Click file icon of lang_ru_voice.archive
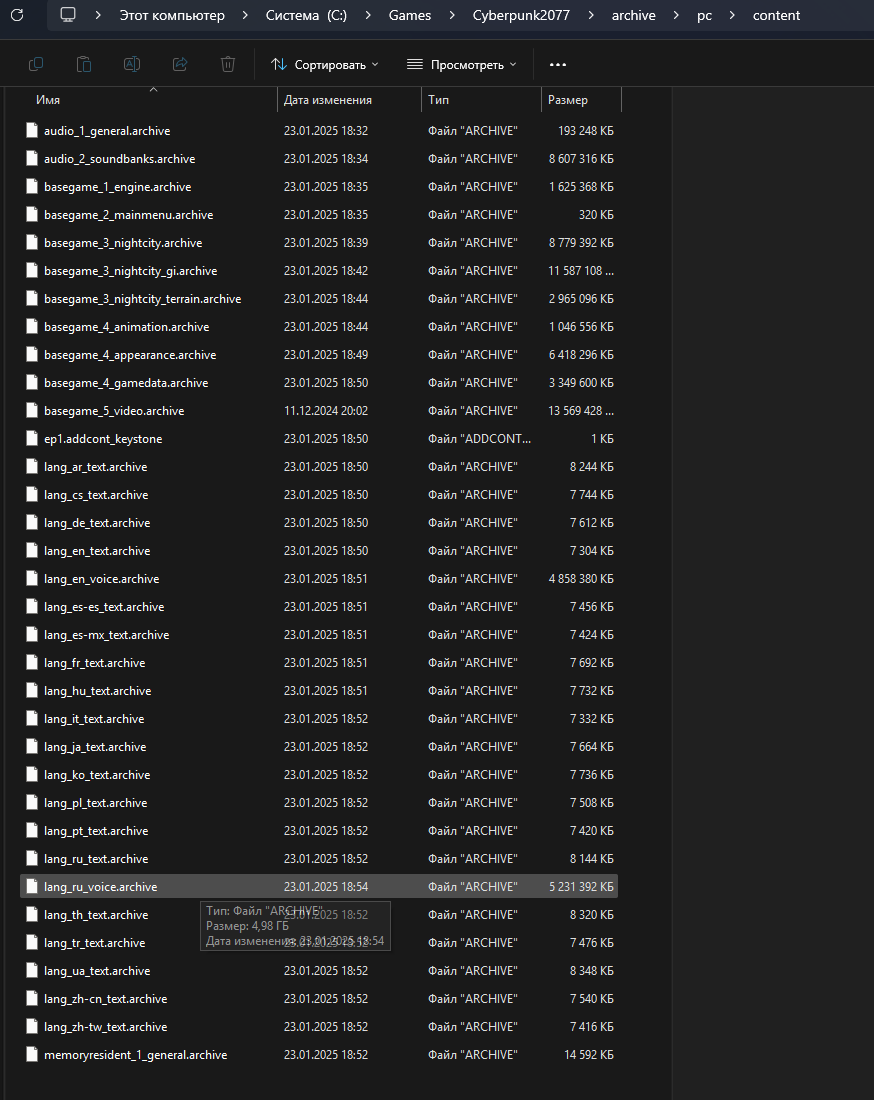874x1100 pixels. tap(32, 887)
